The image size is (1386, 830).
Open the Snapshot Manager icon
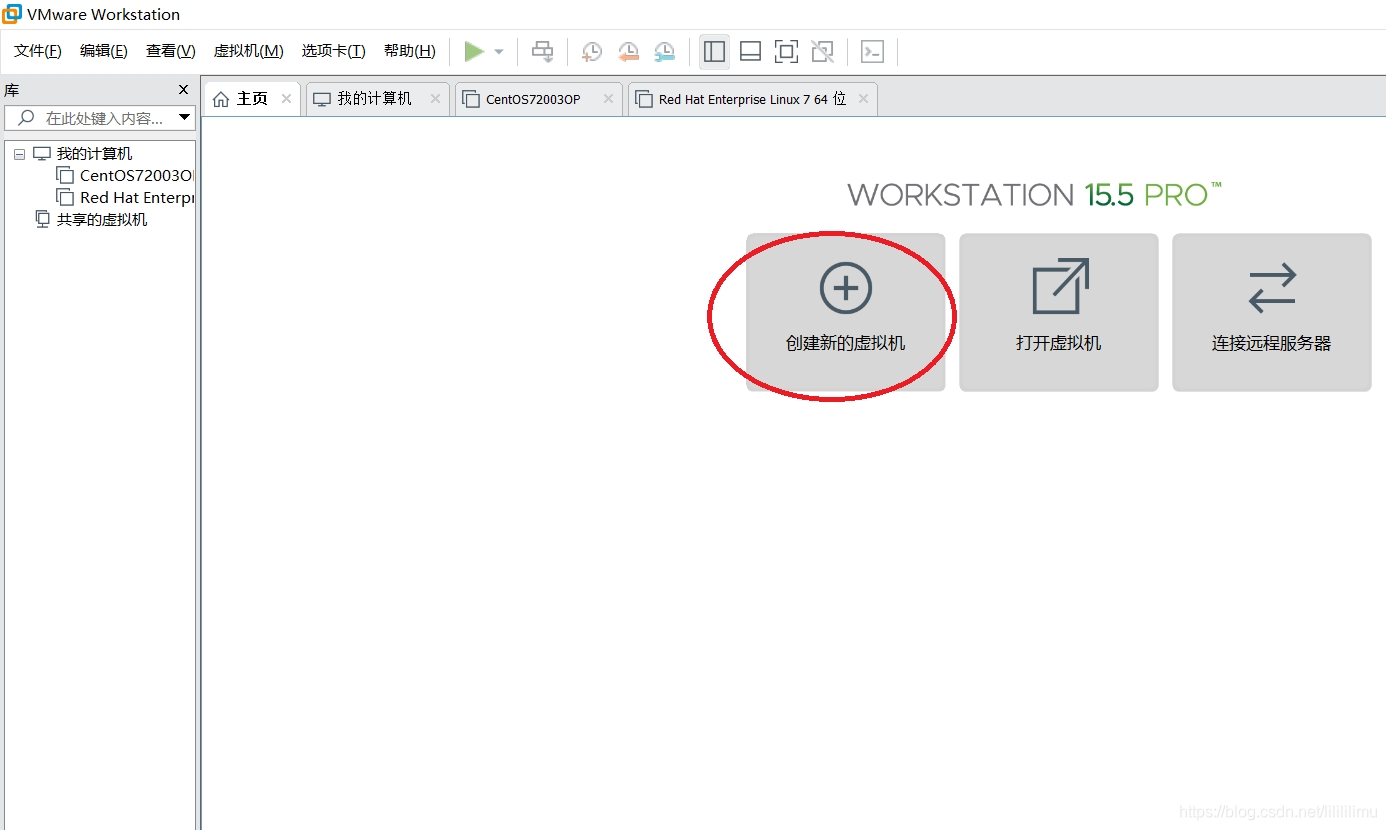665,52
